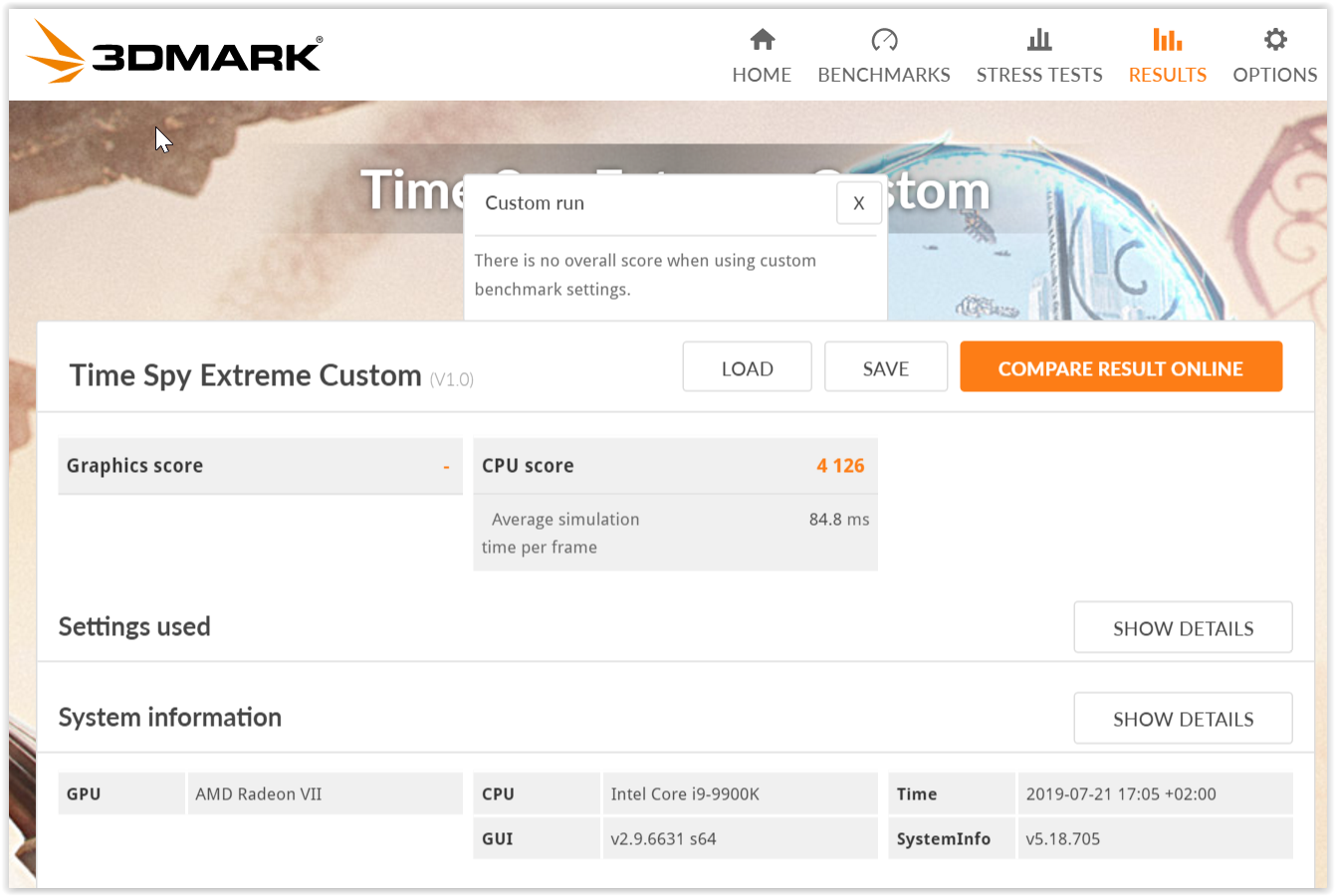Viewport: 1335px width, 896px height.
Task: Click the LOAD button
Action: [x=747, y=368]
